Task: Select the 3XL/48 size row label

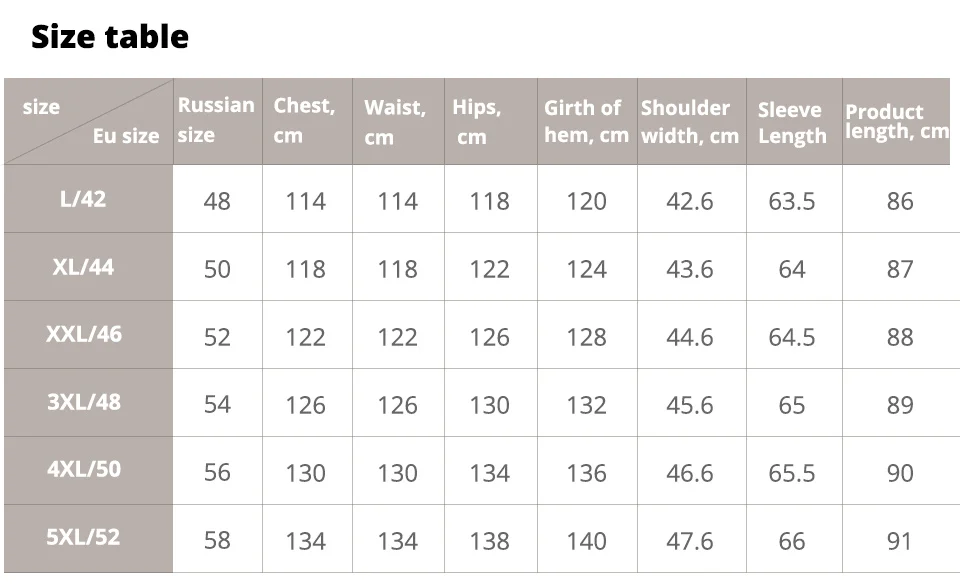Action: point(83,402)
